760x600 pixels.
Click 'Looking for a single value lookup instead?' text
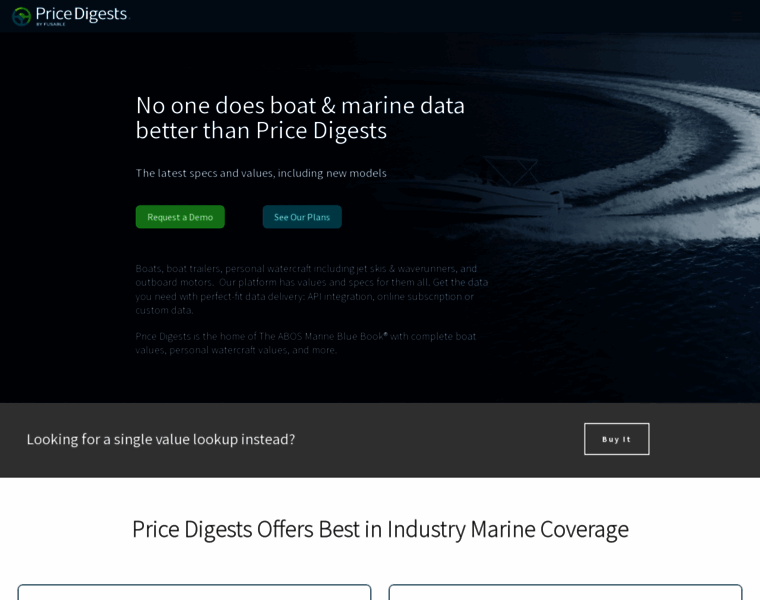160,440
